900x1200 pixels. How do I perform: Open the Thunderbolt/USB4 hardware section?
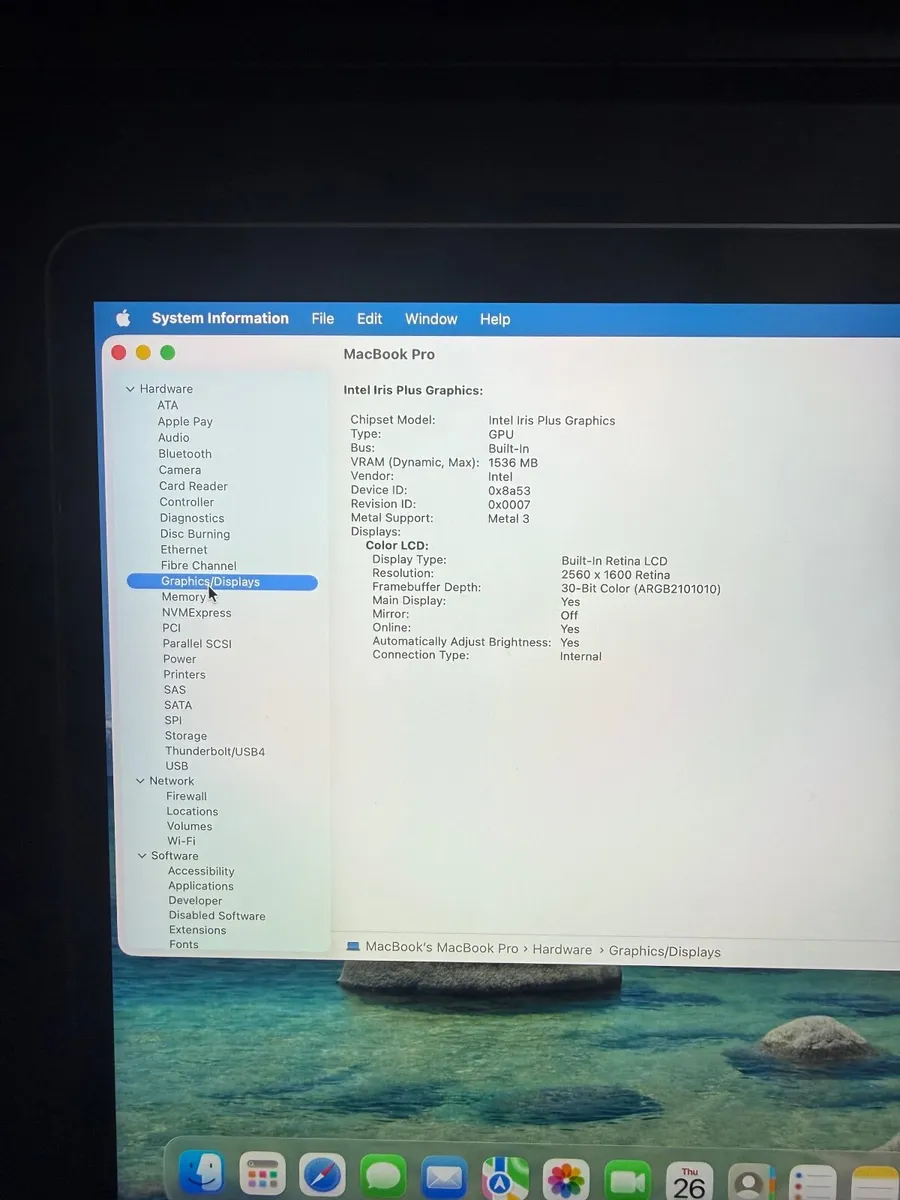tap(215, 751)
